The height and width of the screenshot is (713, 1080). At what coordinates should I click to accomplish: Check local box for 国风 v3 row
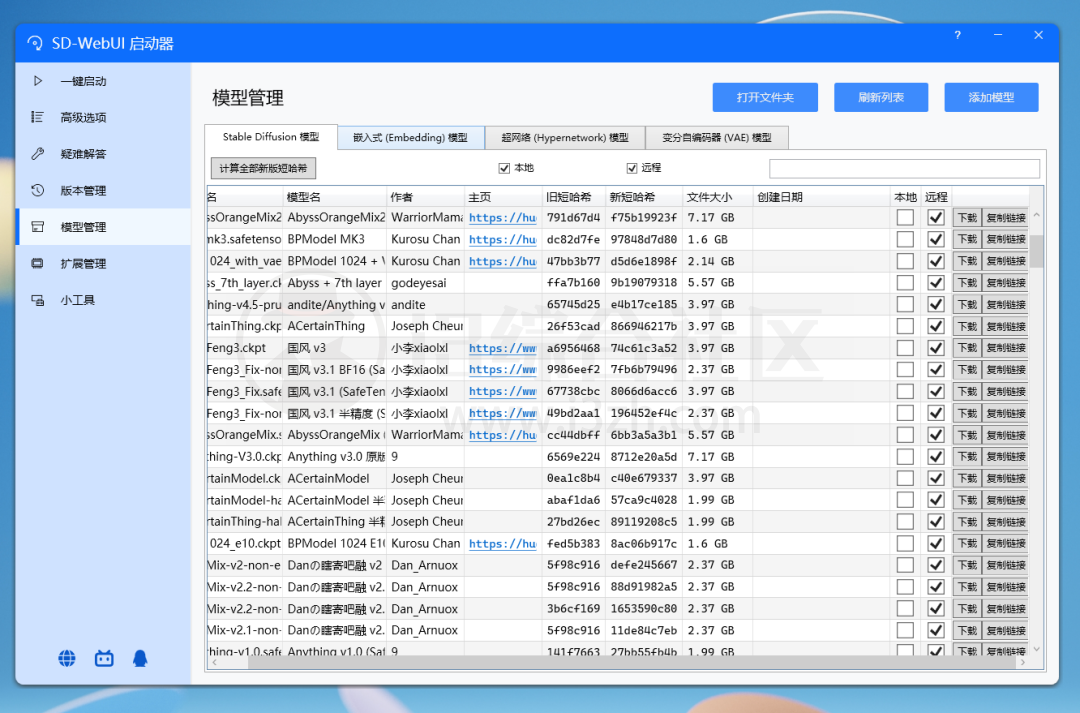tap(905, 348)
